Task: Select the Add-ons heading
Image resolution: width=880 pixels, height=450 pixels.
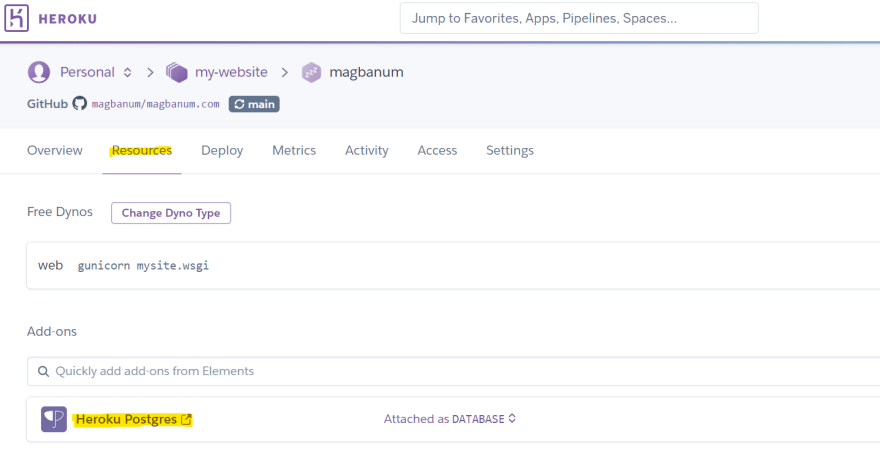Action: (x=52, y=332)
